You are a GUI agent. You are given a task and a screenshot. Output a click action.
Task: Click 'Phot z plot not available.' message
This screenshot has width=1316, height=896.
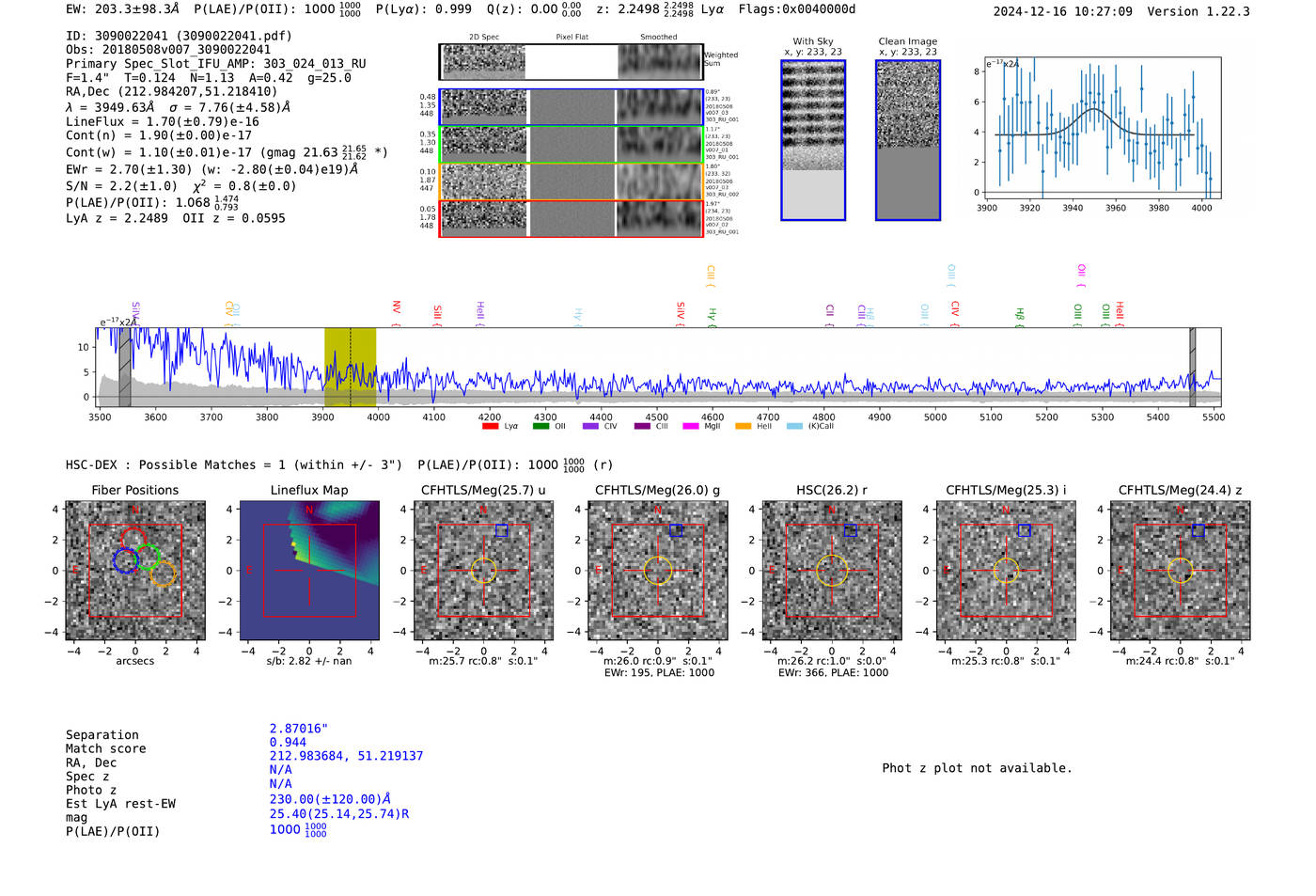pos(977,768)
